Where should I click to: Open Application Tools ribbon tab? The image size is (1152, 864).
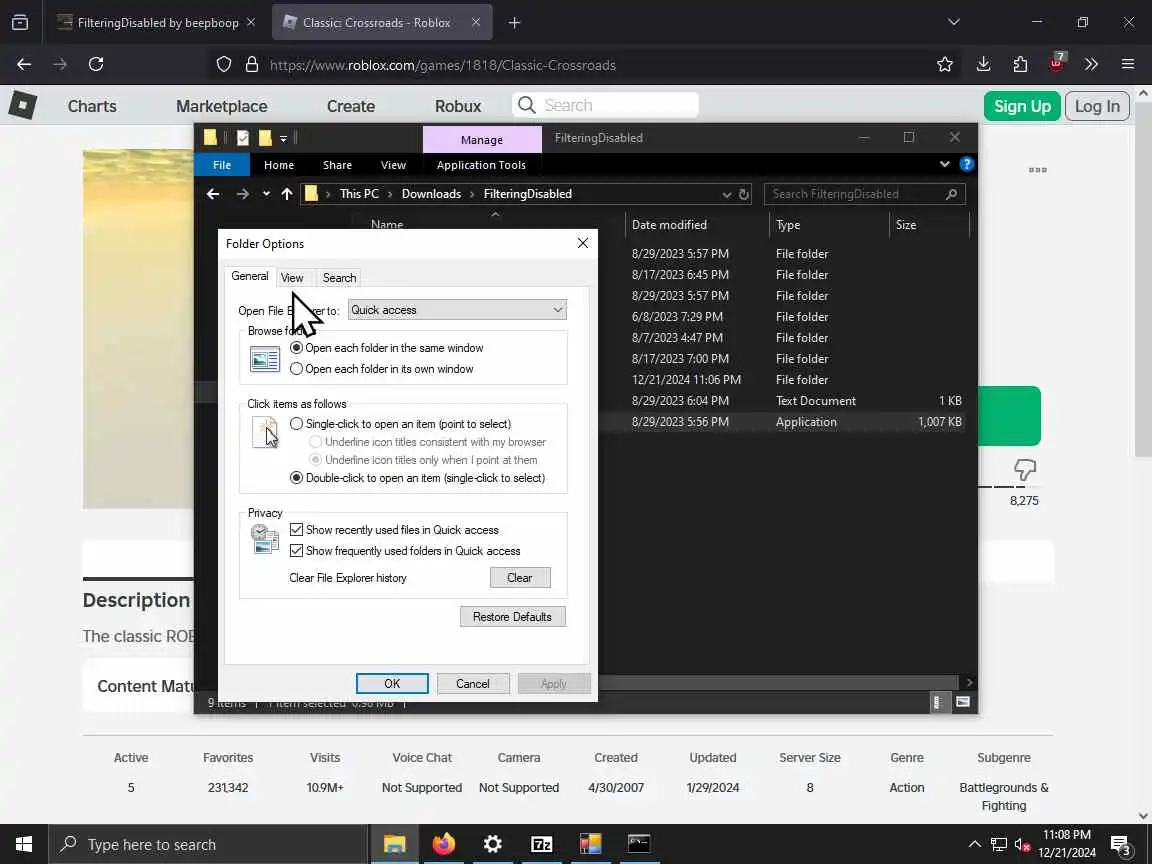[481, 165]
